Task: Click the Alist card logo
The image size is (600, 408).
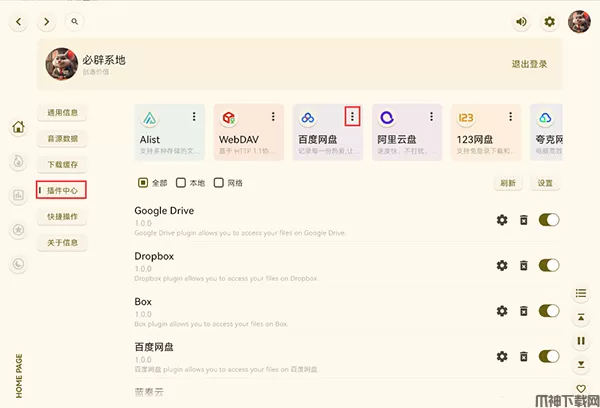Action: (x=150, y=118)
